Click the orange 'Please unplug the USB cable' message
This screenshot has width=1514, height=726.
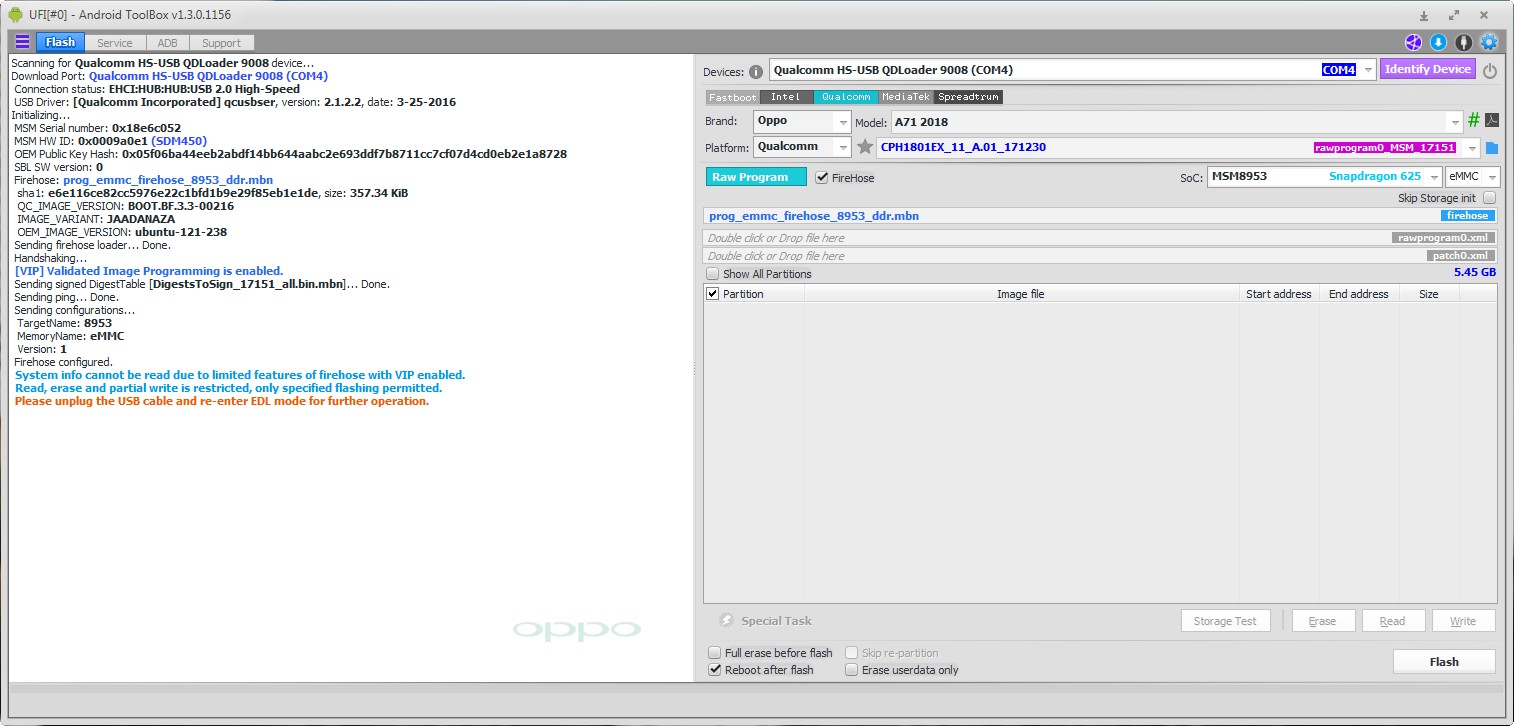[x=222, y=401]
